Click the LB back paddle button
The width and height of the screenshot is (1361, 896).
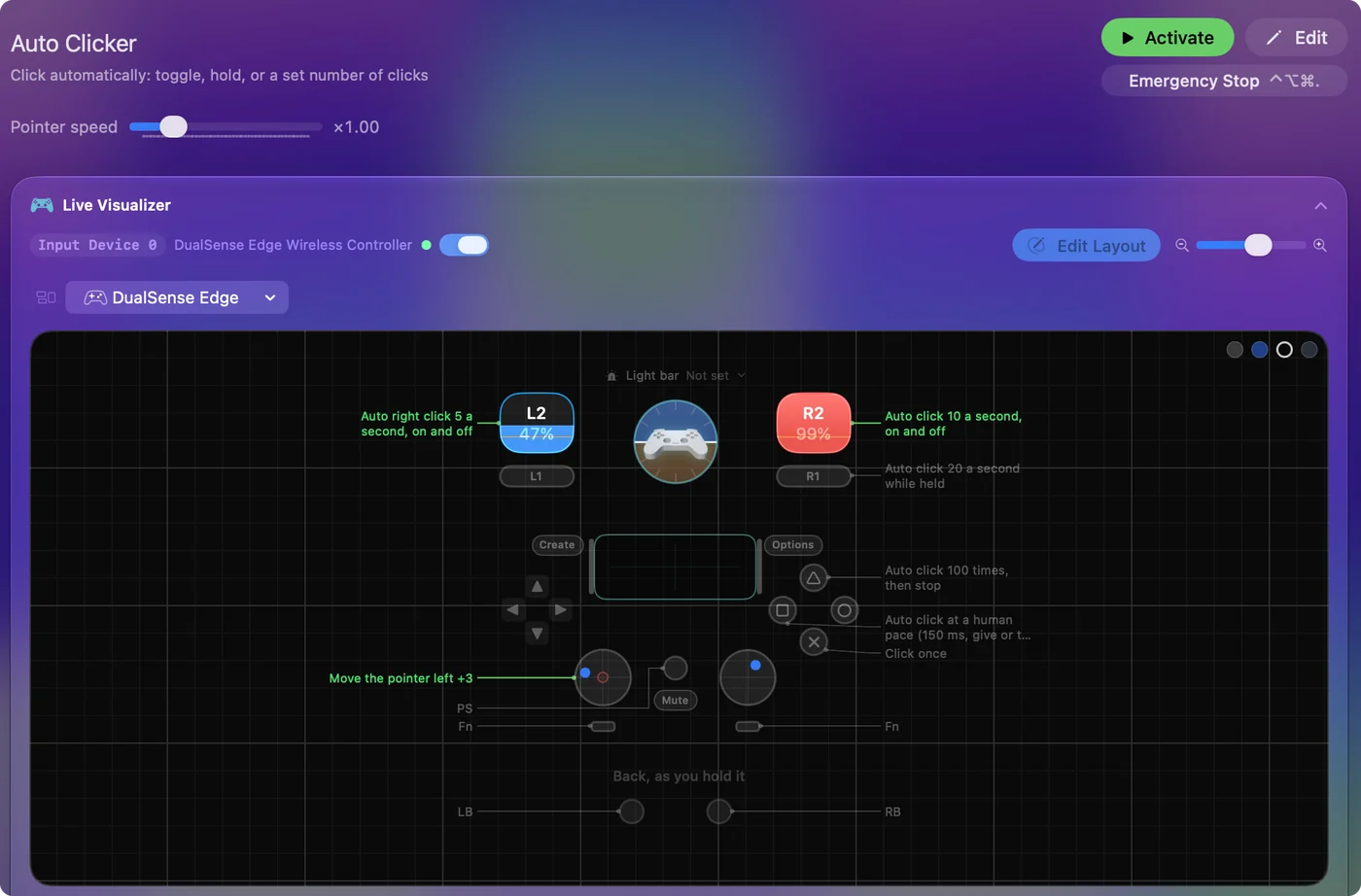[x=632, y=810]
